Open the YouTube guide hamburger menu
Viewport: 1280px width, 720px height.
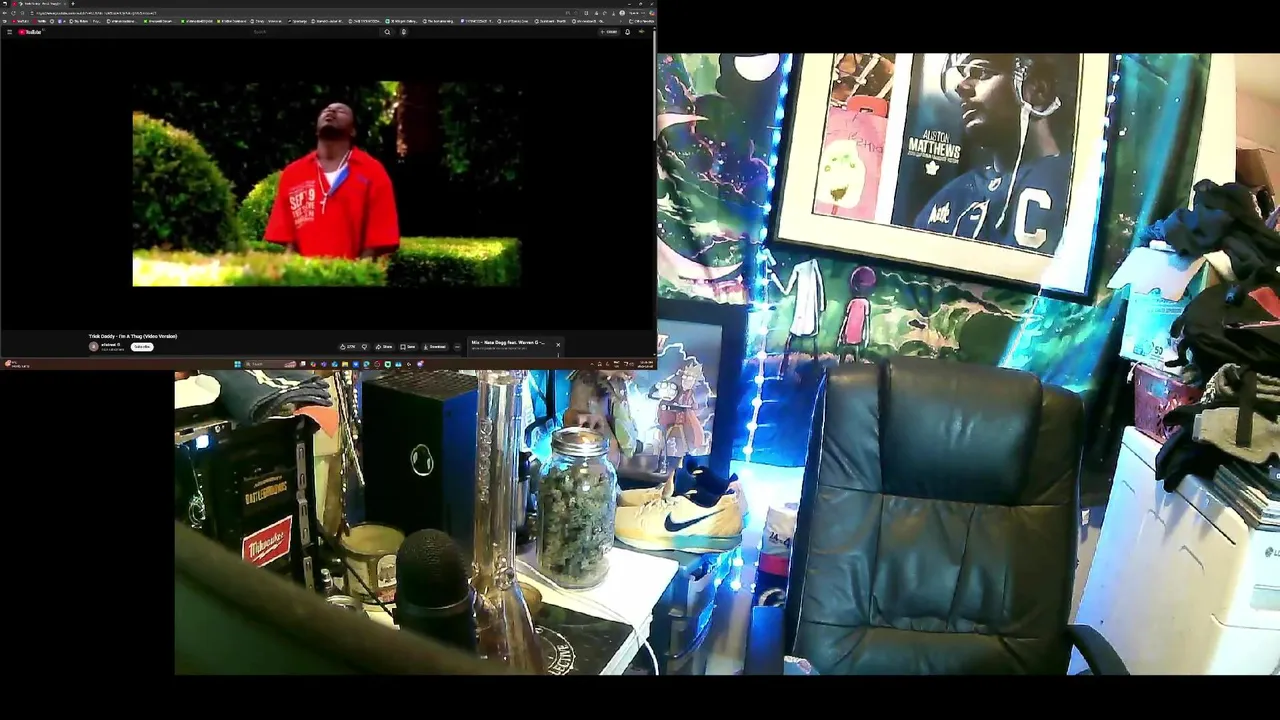coord(9,32)
